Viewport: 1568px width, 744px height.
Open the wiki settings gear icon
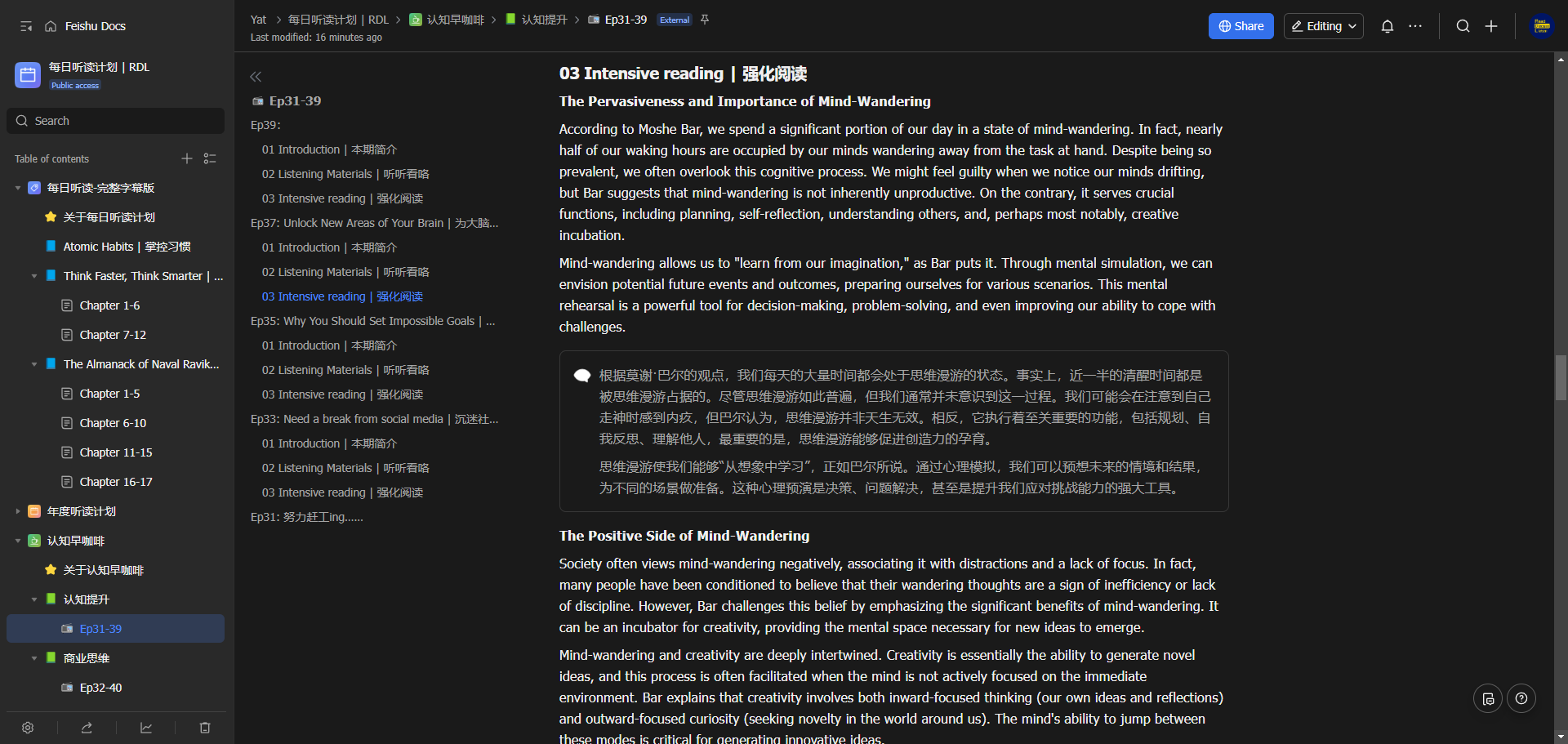[28, 728]
